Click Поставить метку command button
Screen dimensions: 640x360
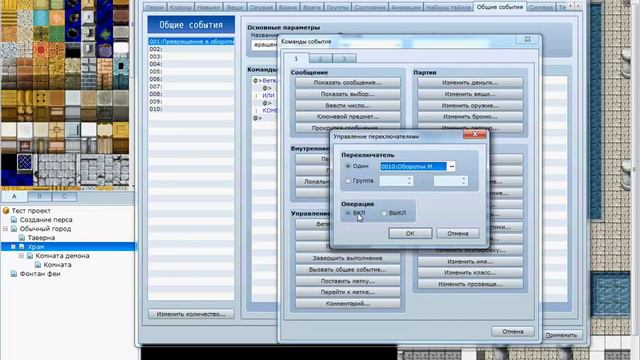tap(347, 281)
